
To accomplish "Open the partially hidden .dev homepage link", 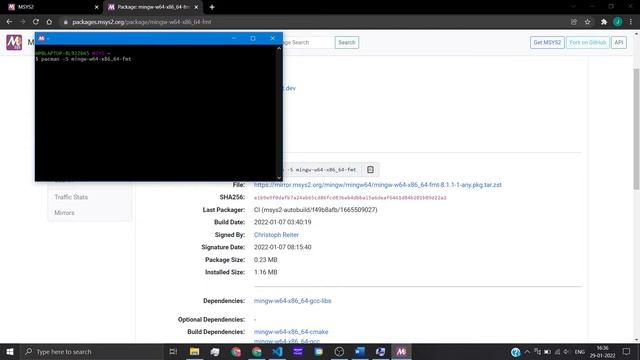I will point(289,88).
